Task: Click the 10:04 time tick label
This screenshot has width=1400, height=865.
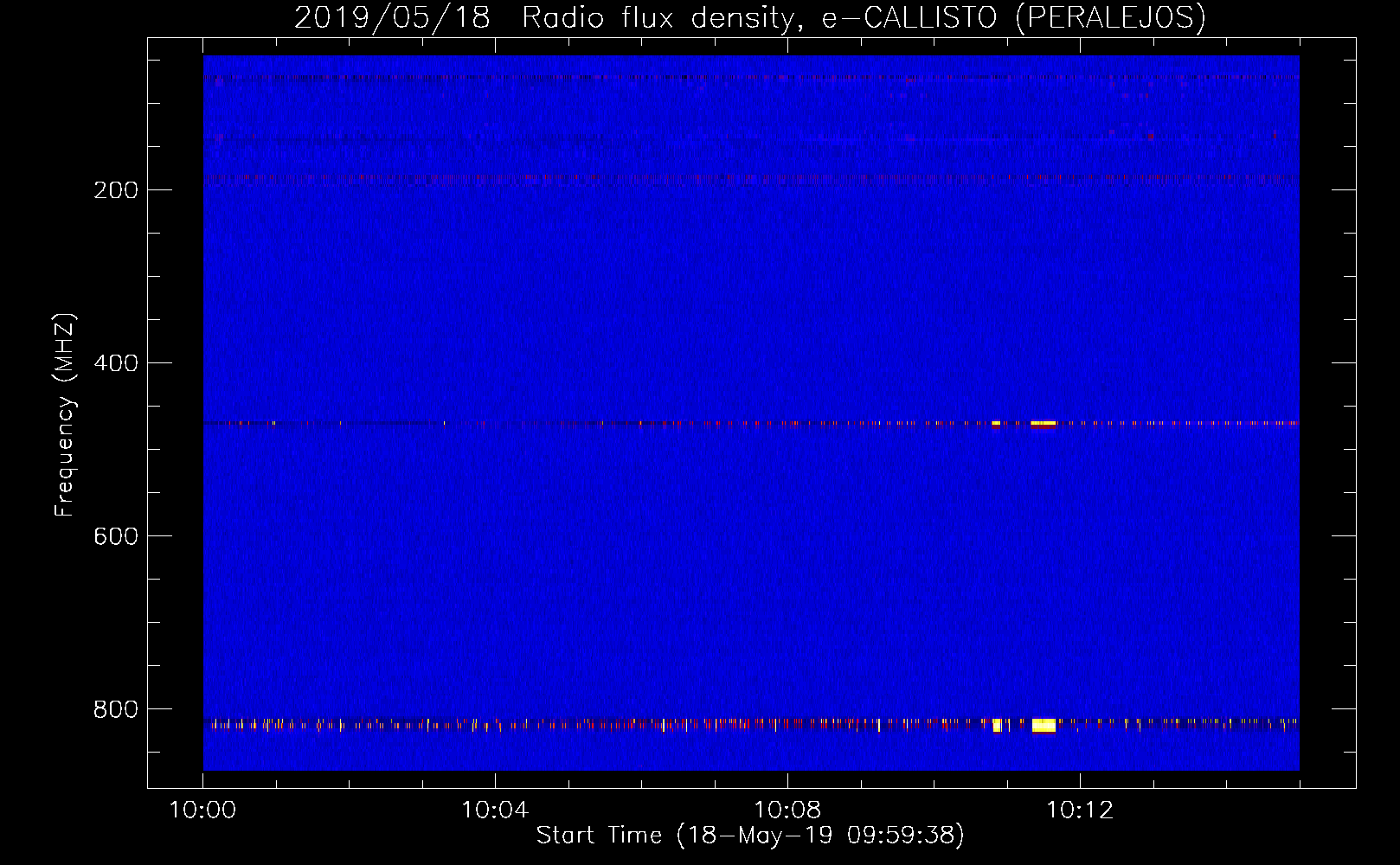Action: point(495,811)
